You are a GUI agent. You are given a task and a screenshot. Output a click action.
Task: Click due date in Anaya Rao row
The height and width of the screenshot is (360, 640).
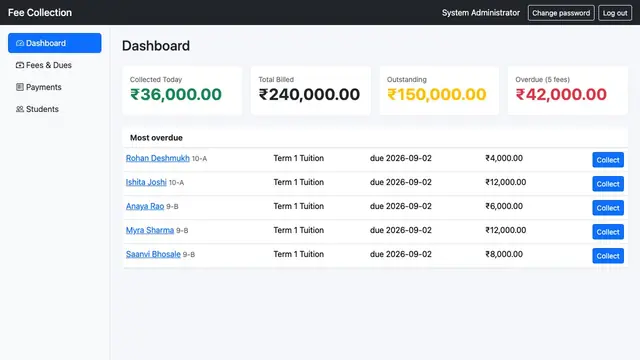[x=401, y=206]
